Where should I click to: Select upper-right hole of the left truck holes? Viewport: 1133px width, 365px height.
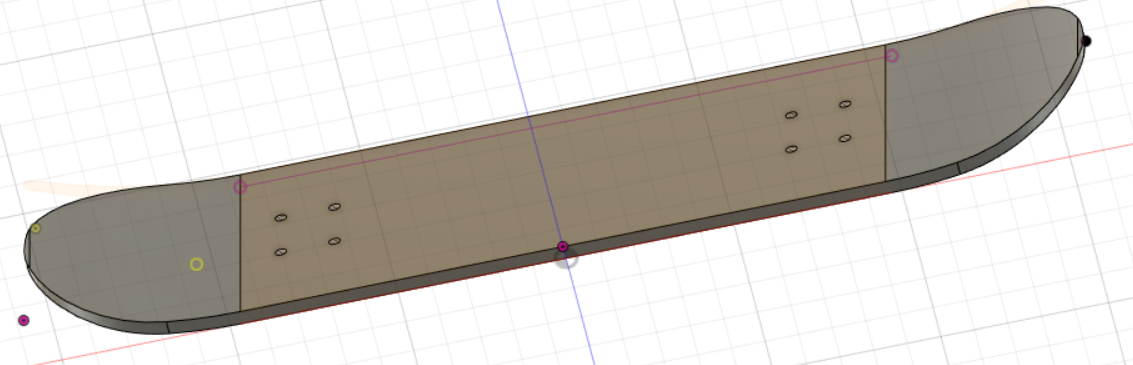click(x=335, y=207)
